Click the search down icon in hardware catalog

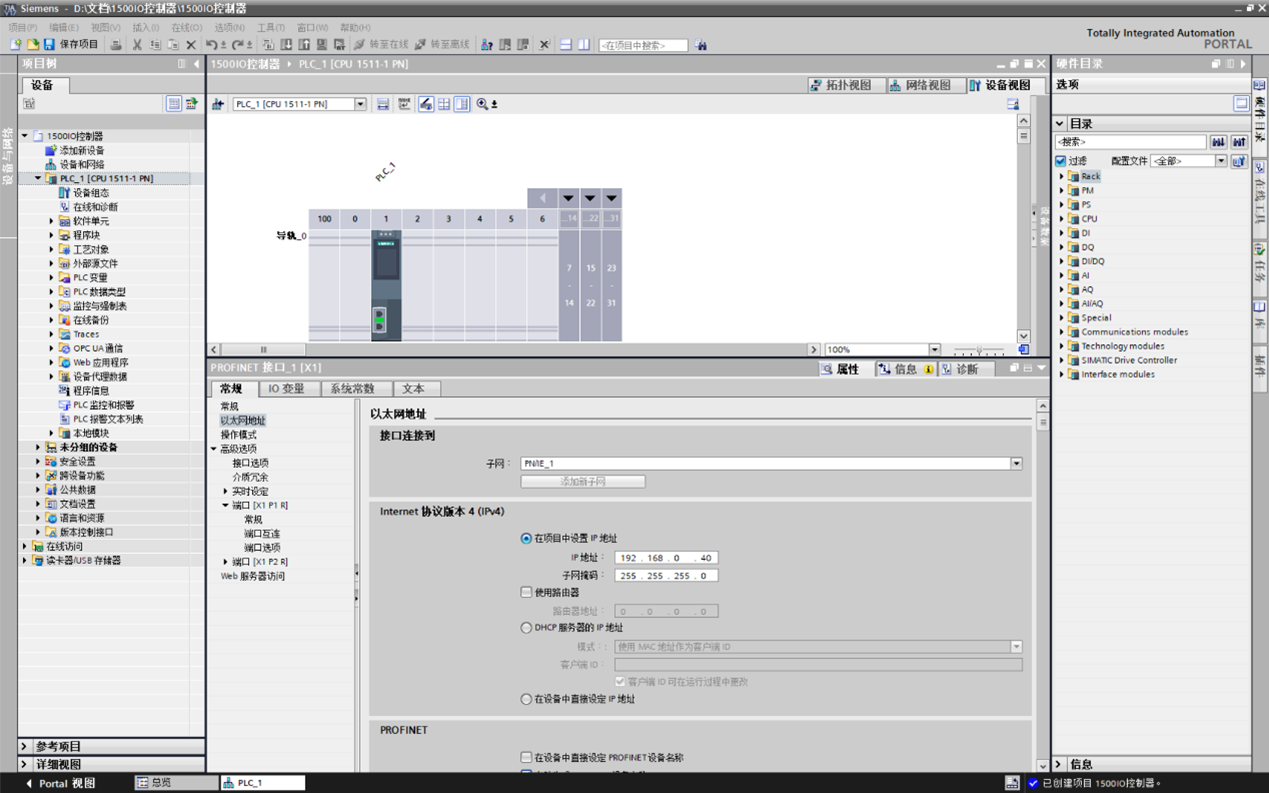point(1218,142)
